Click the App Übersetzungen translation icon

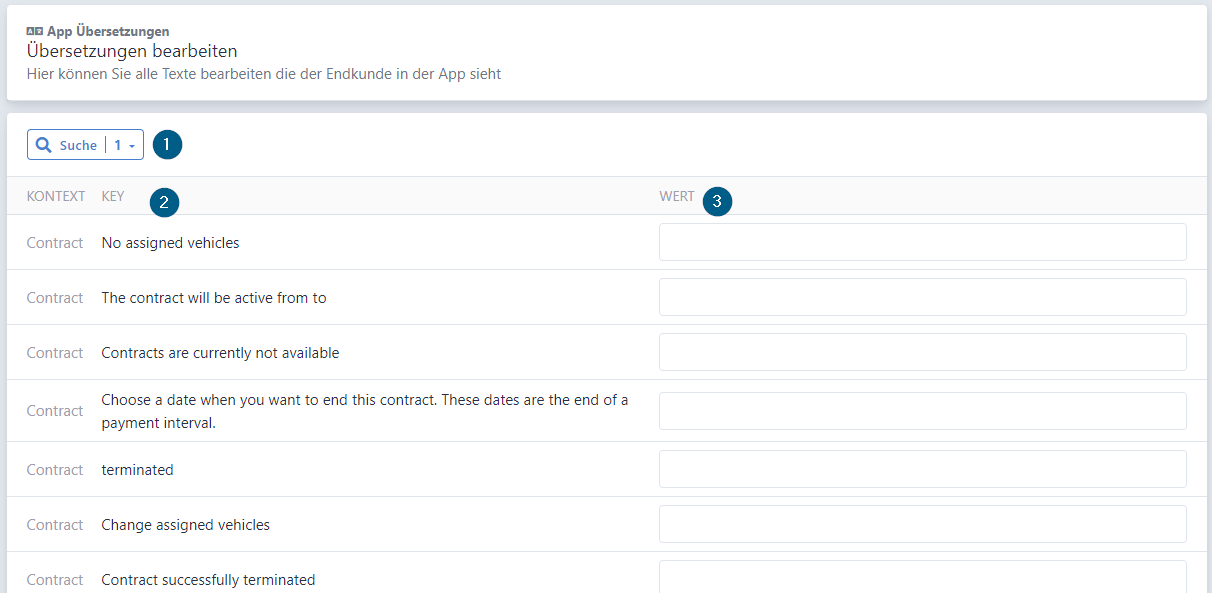[x=35, y=31]
